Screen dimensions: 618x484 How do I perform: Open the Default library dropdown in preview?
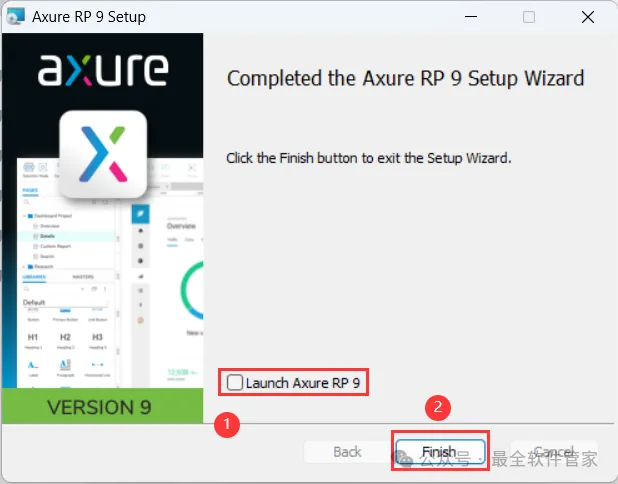(x=65, y=302)
